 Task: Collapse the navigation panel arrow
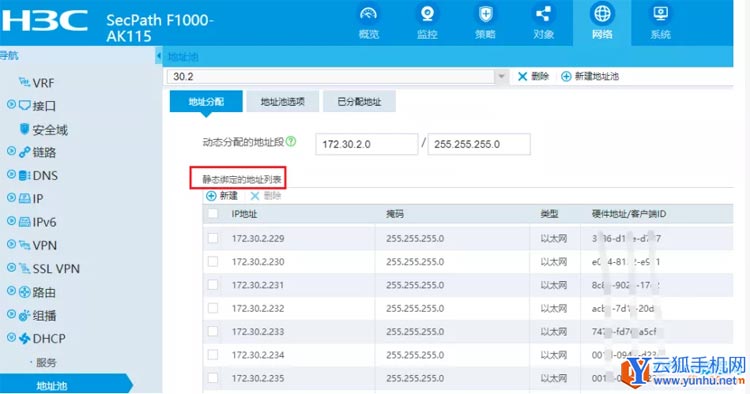click(158, 56)
